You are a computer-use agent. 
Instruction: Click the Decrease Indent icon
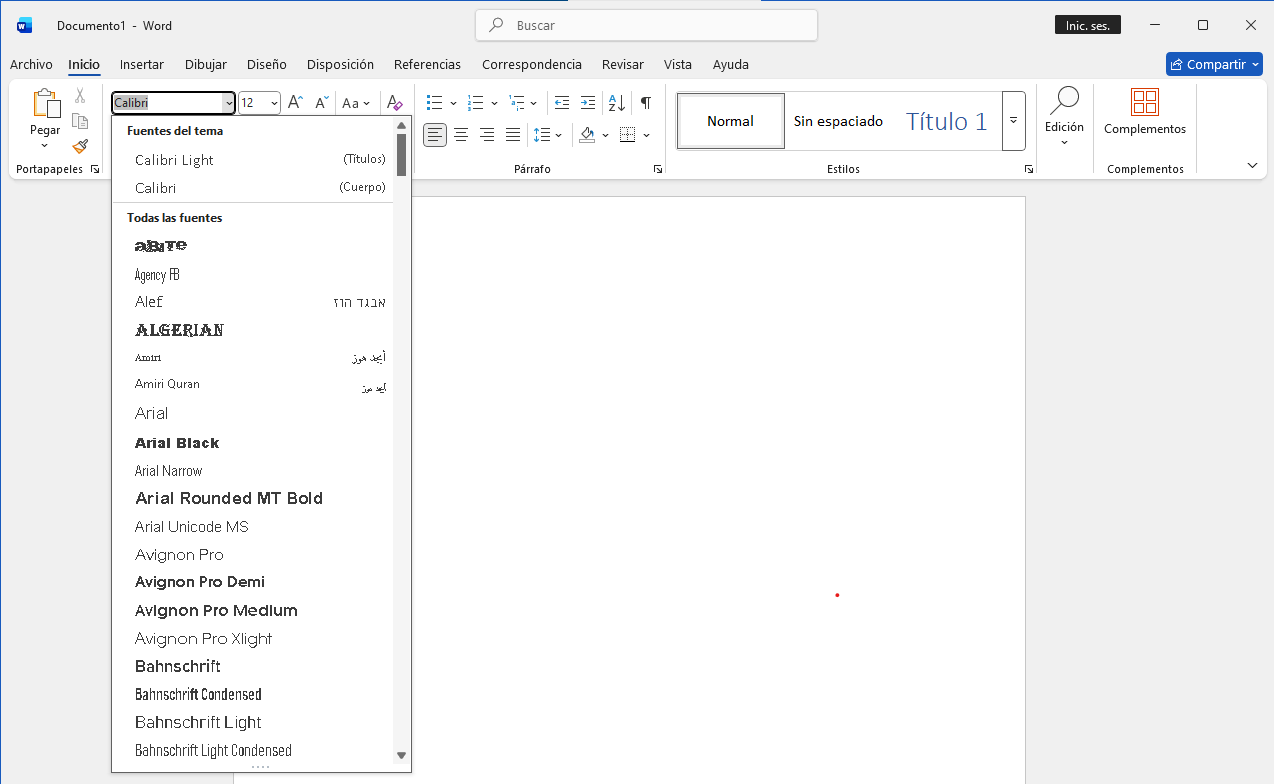(562, 103)
